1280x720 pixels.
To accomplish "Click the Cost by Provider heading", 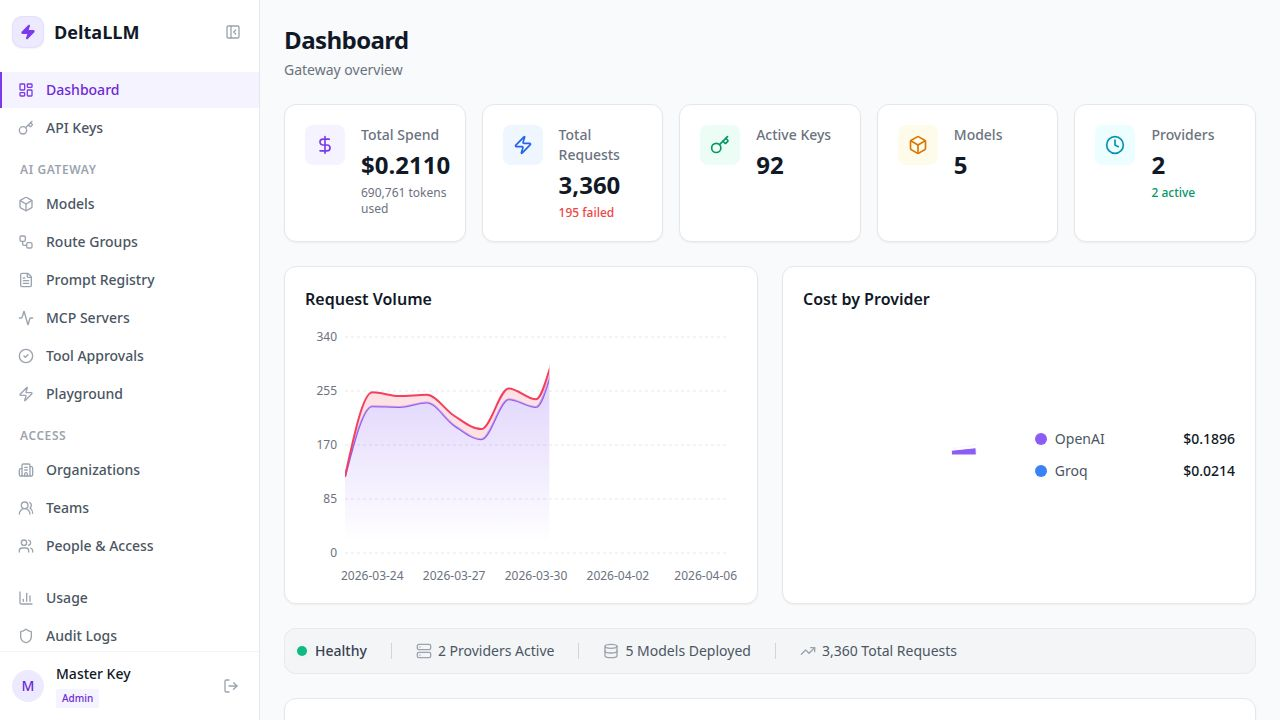I will click(x=866, y=299).
